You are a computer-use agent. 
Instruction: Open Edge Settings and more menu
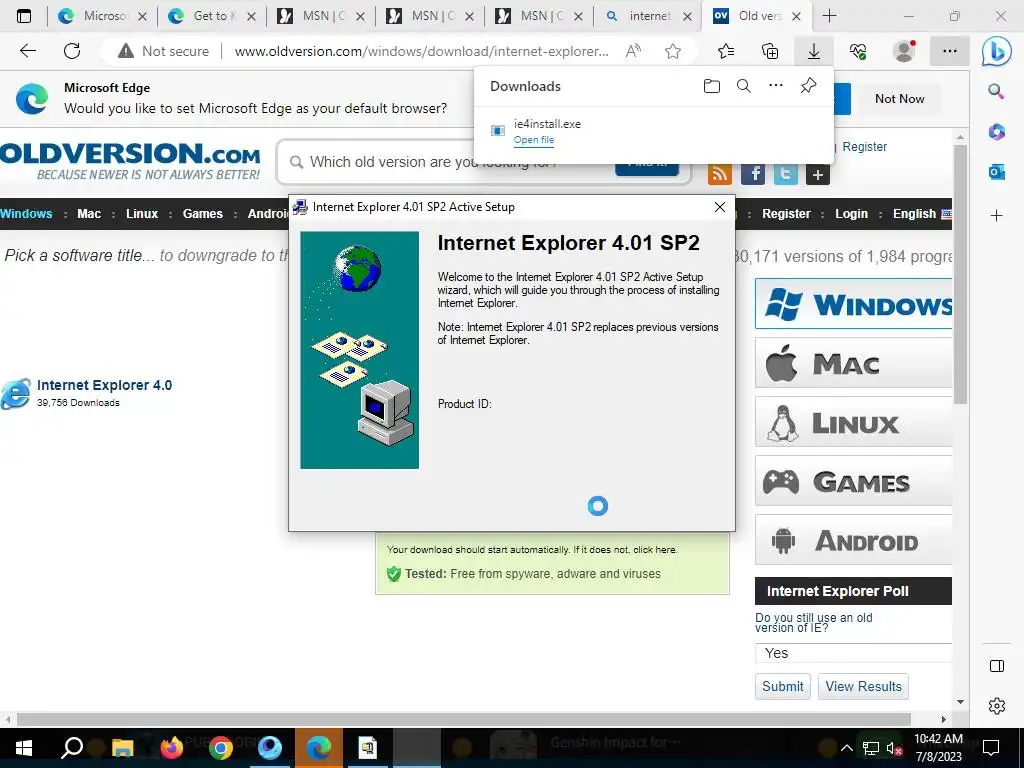point(950,51)
